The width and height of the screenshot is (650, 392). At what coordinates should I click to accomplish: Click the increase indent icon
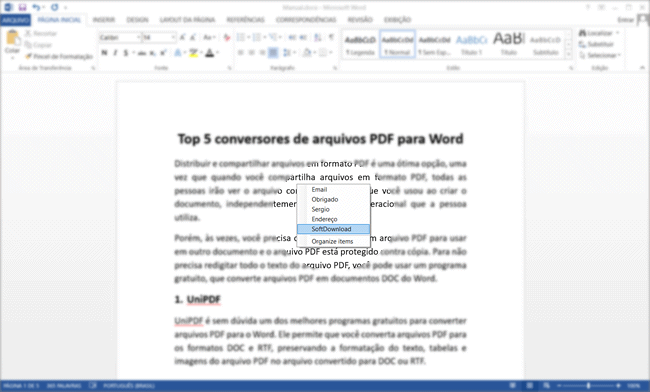[303, 38]
